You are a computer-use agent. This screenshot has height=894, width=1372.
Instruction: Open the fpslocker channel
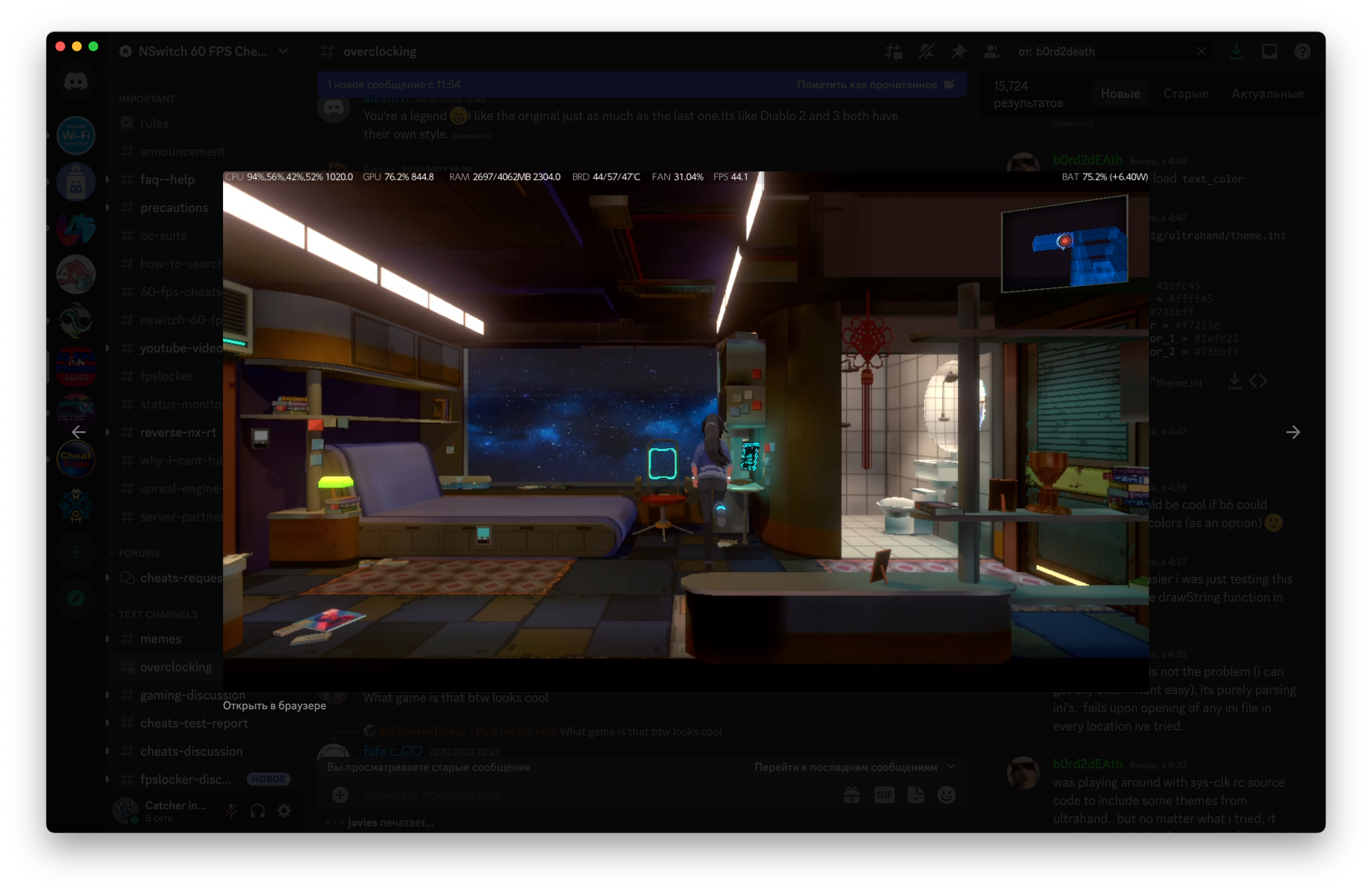point(167,376)
